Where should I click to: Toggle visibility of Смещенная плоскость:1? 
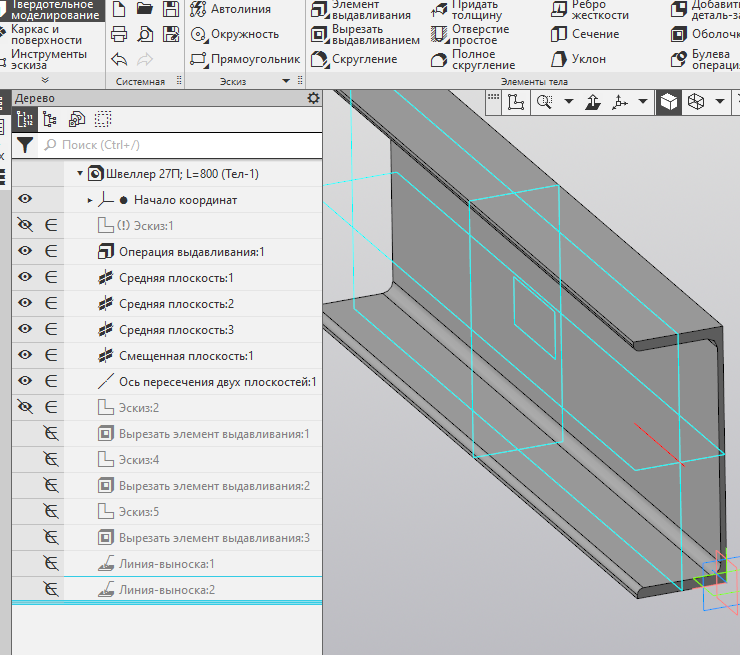(x=25, y=355)
